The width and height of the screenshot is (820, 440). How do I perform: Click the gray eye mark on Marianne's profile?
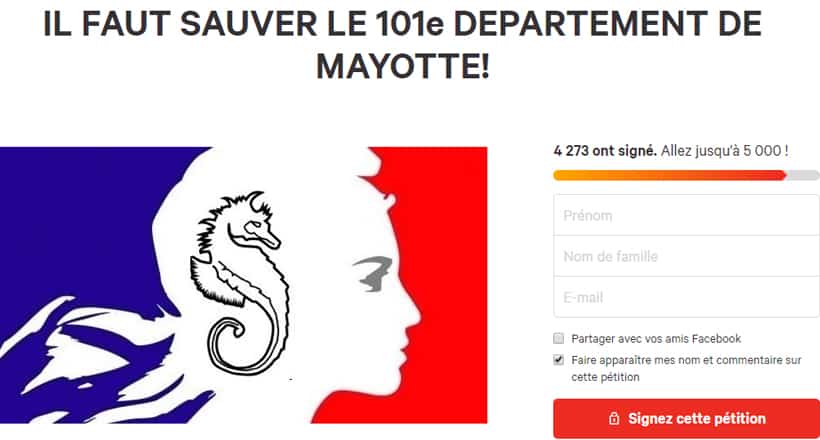click(x=373, y=273)
